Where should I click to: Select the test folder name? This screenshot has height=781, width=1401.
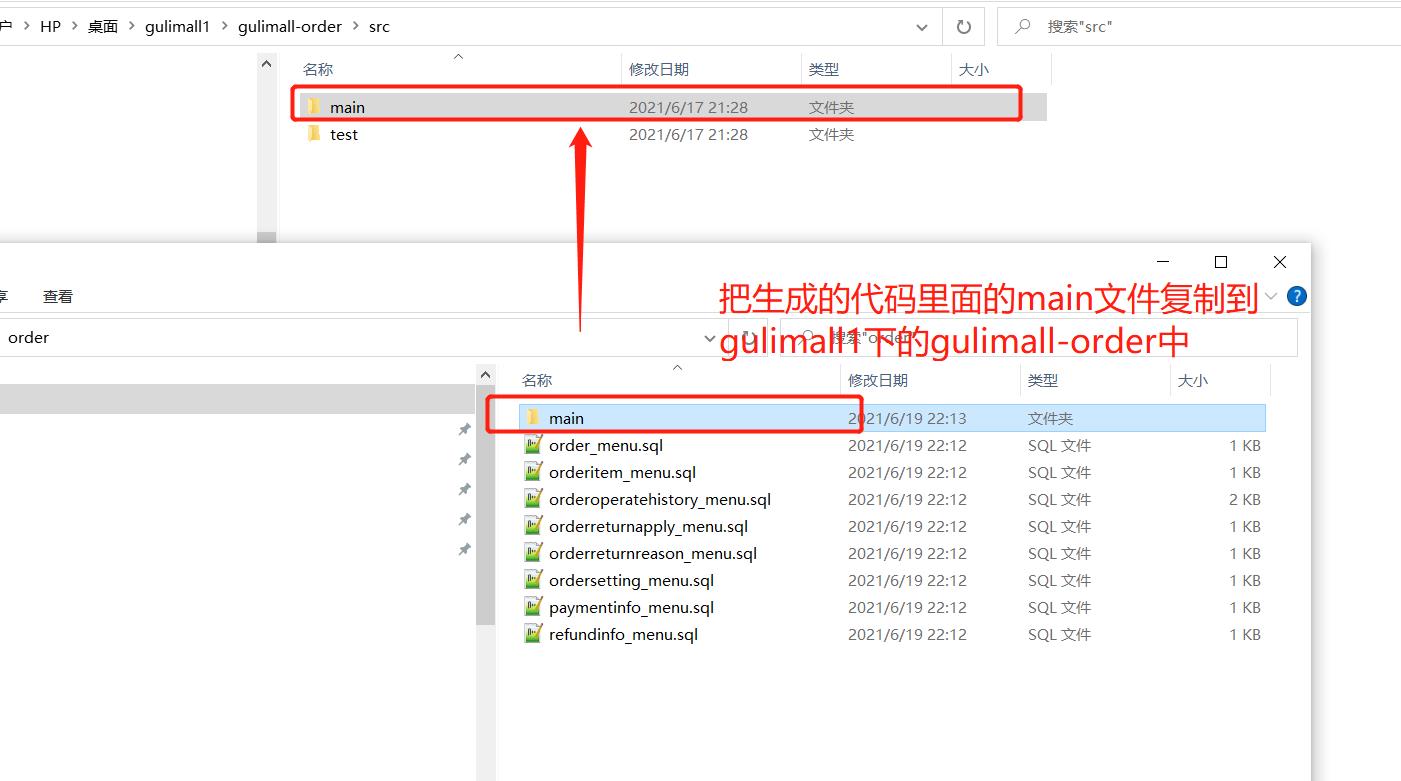coord(343,134)
